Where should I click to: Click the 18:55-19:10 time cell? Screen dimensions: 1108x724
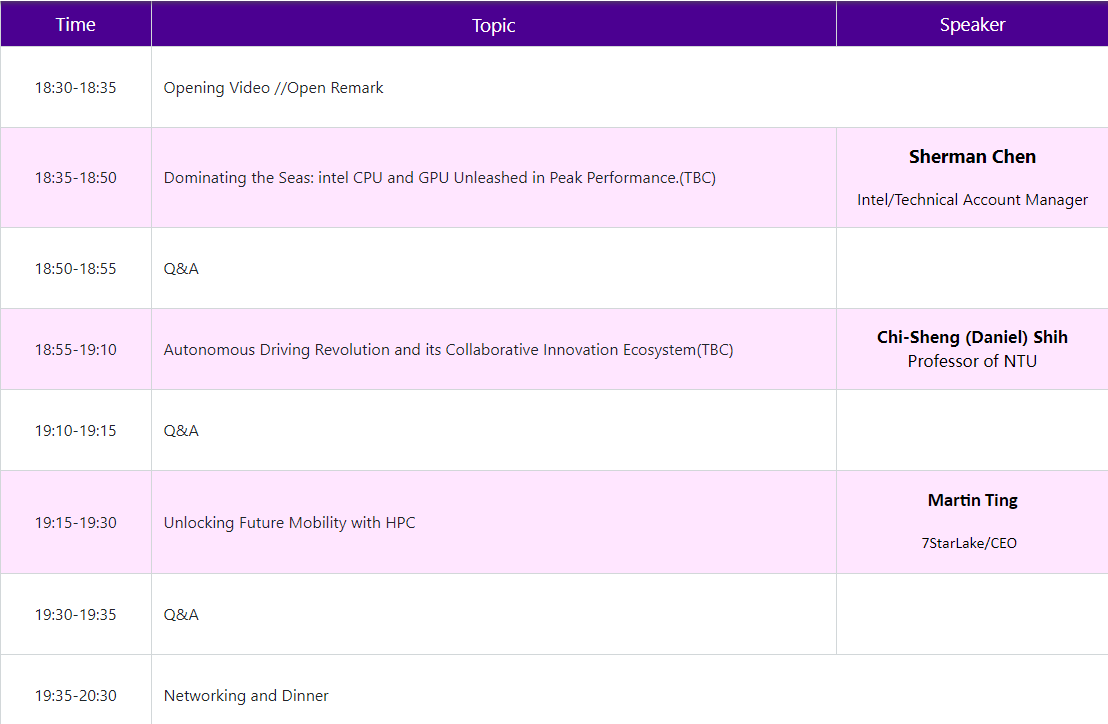(76, 350)
